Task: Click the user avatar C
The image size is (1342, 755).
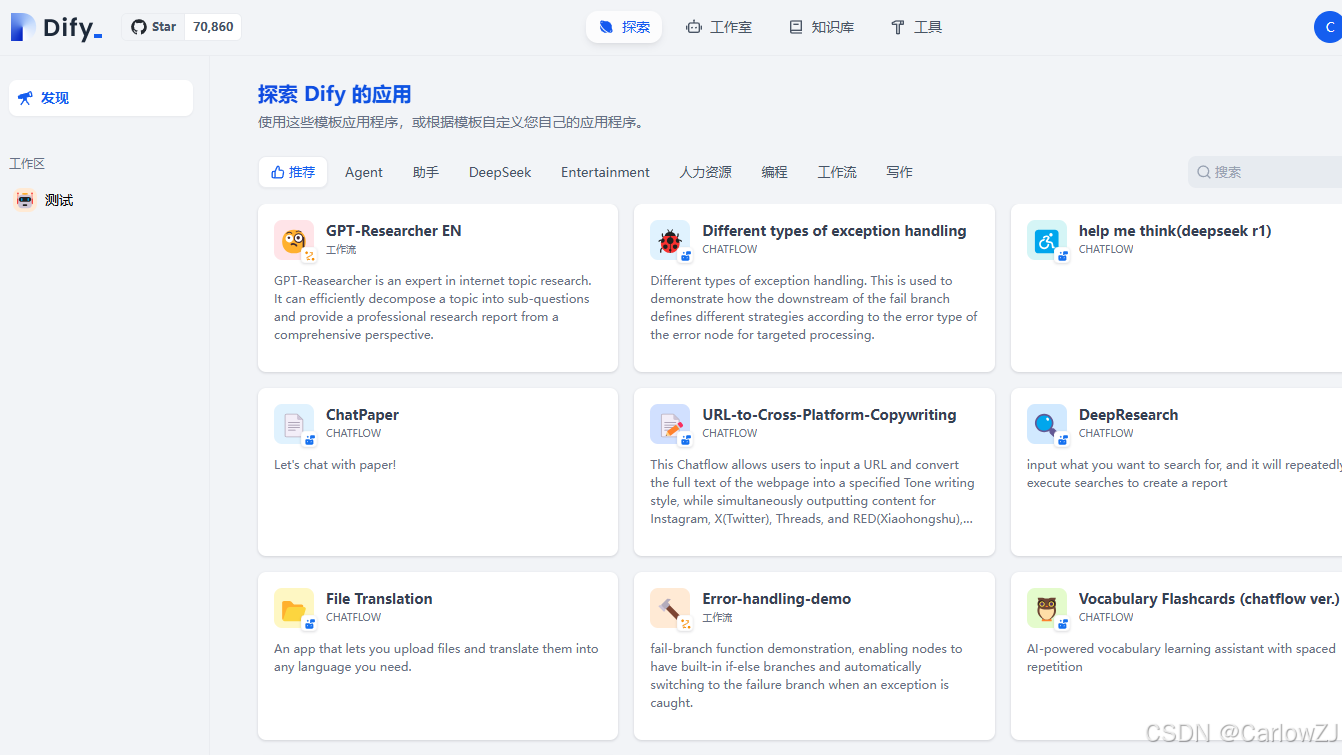Action: [x=1328, y=27]
